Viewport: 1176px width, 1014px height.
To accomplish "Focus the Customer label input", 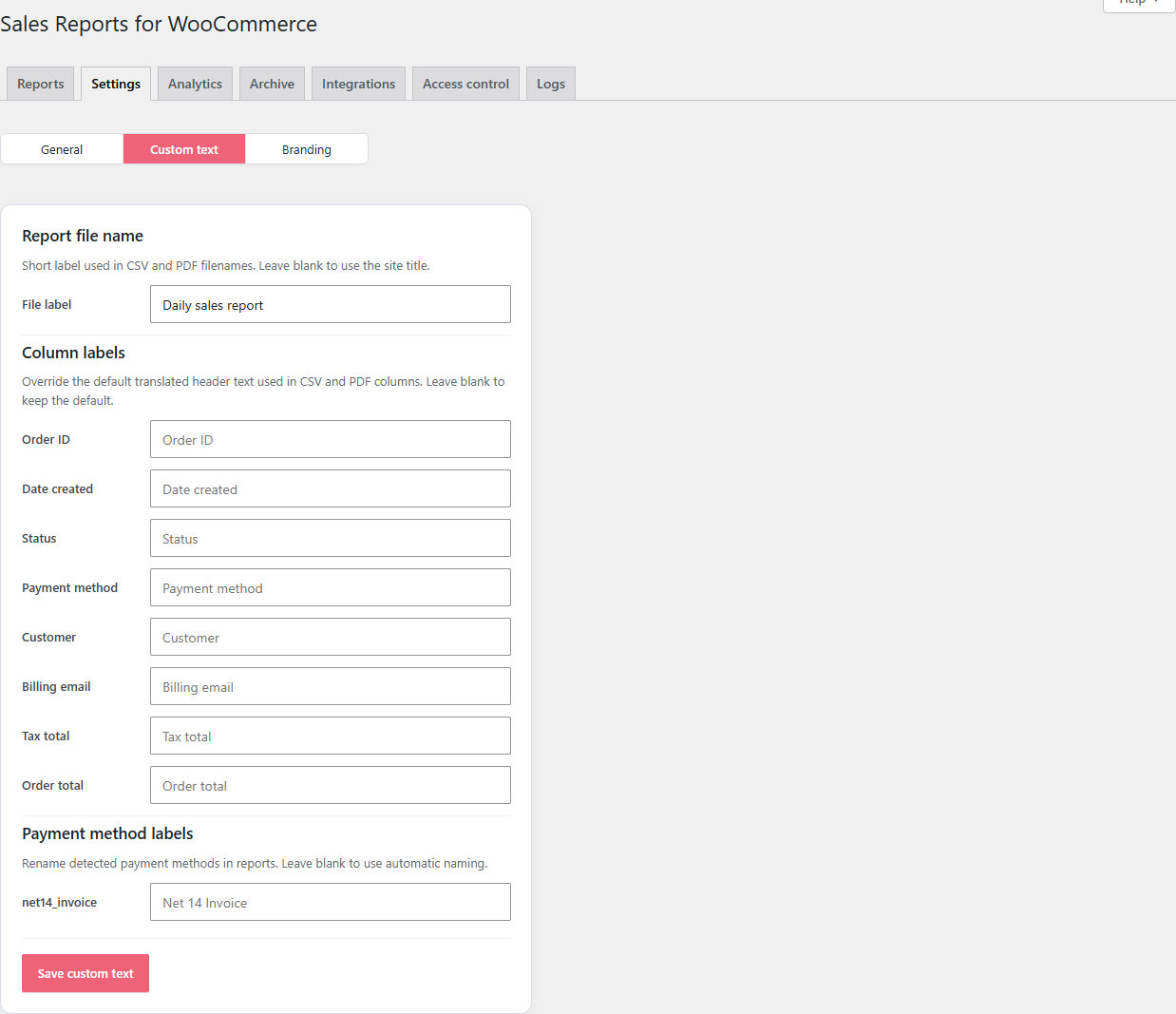I will tap(331, 637).
